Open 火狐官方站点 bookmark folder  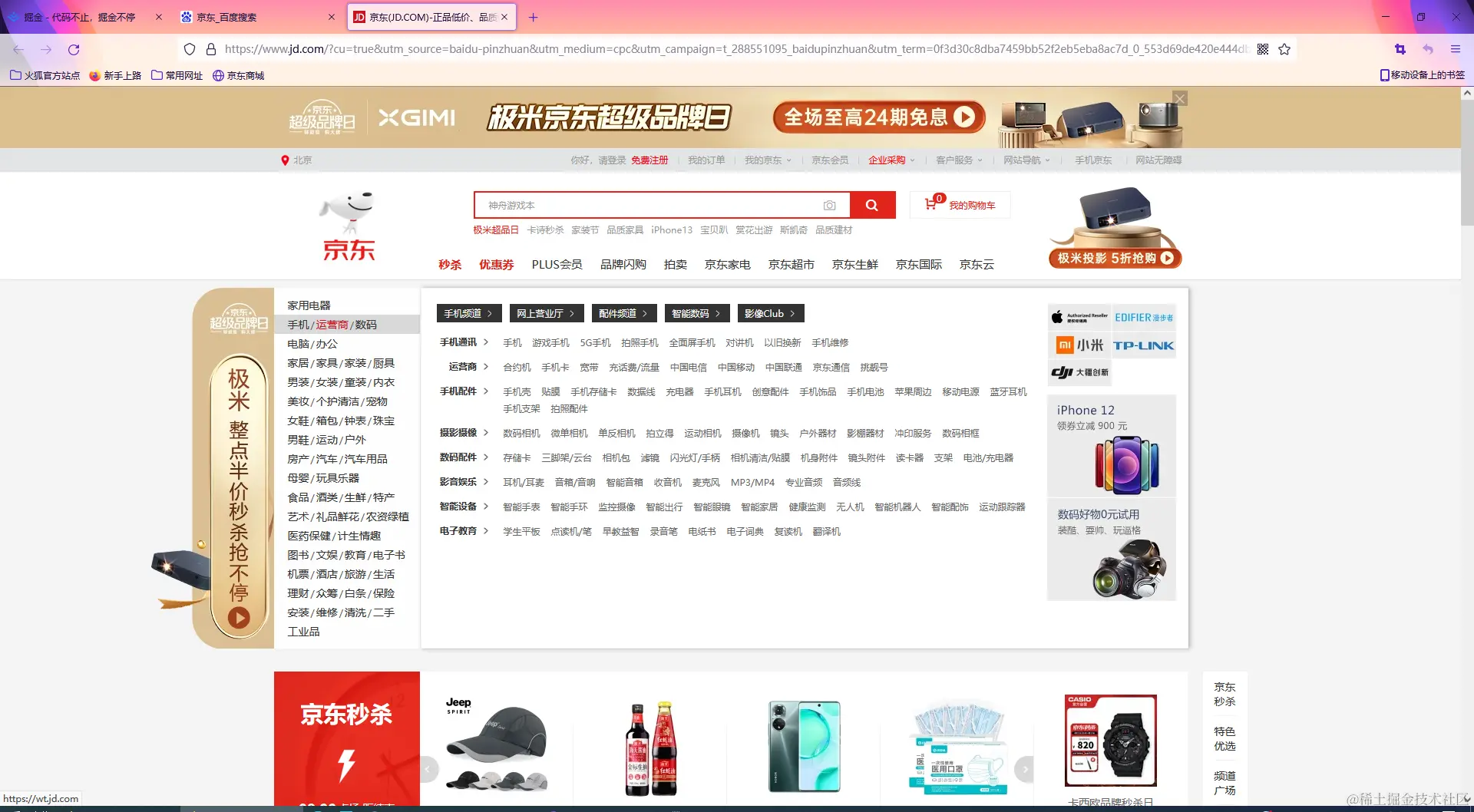tap(45, 75)
